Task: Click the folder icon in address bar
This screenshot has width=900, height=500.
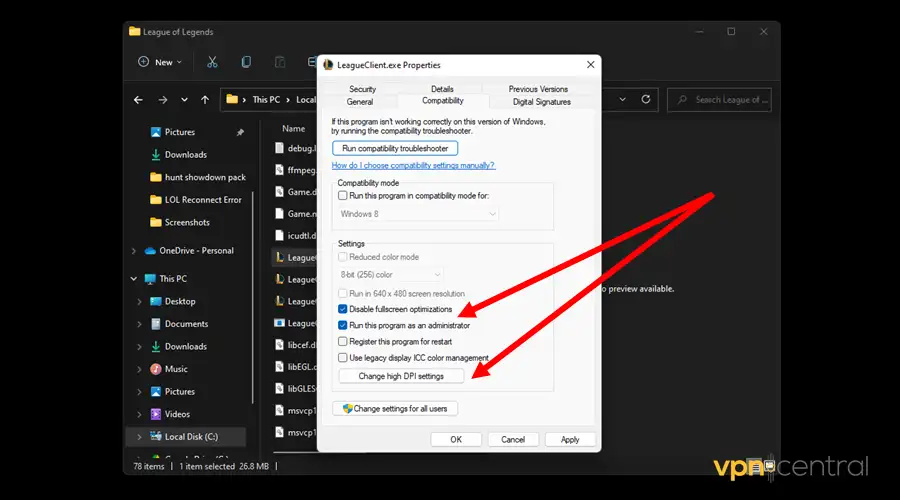Action: [x=232, y=99]
